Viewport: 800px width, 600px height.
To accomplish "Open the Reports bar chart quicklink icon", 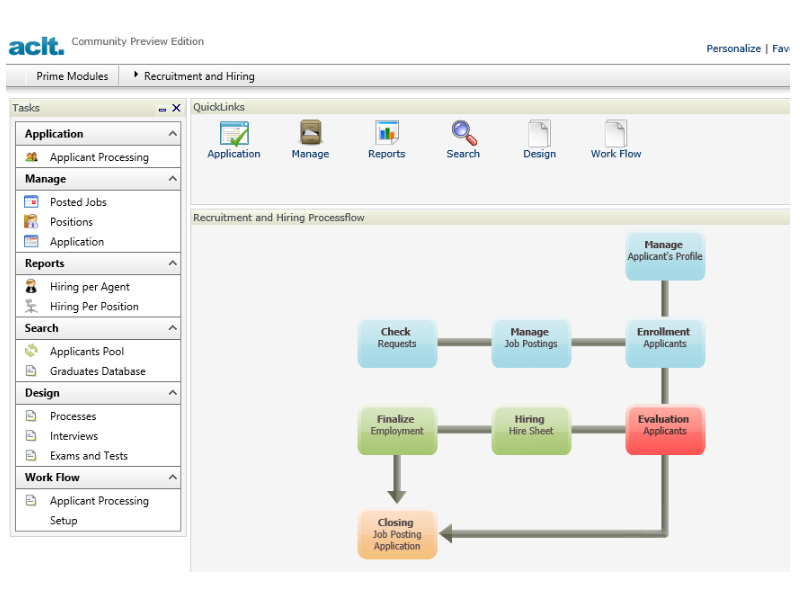I will 387,133.
